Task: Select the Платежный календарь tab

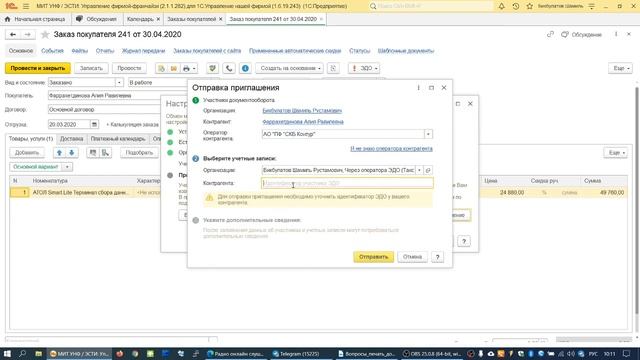Action: (x=118, y=139)
